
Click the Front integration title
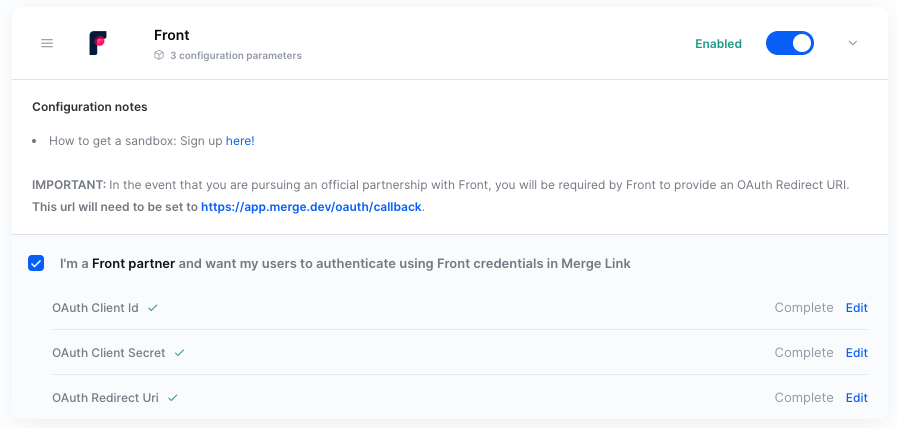pyautogui.click(x=172, y=35)
